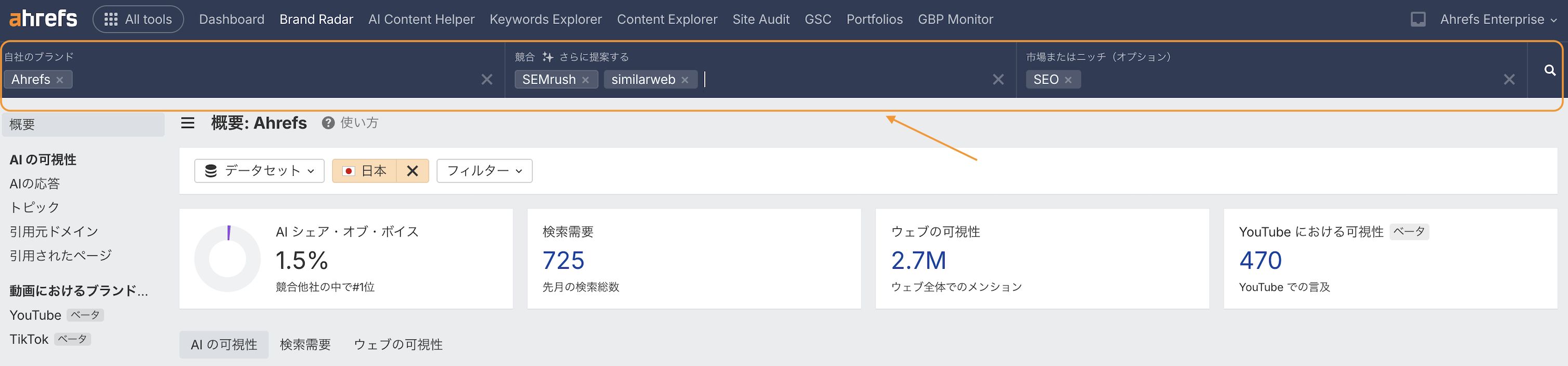
Task: Clear all competitors field entries
Action: [x=998, y=79]
